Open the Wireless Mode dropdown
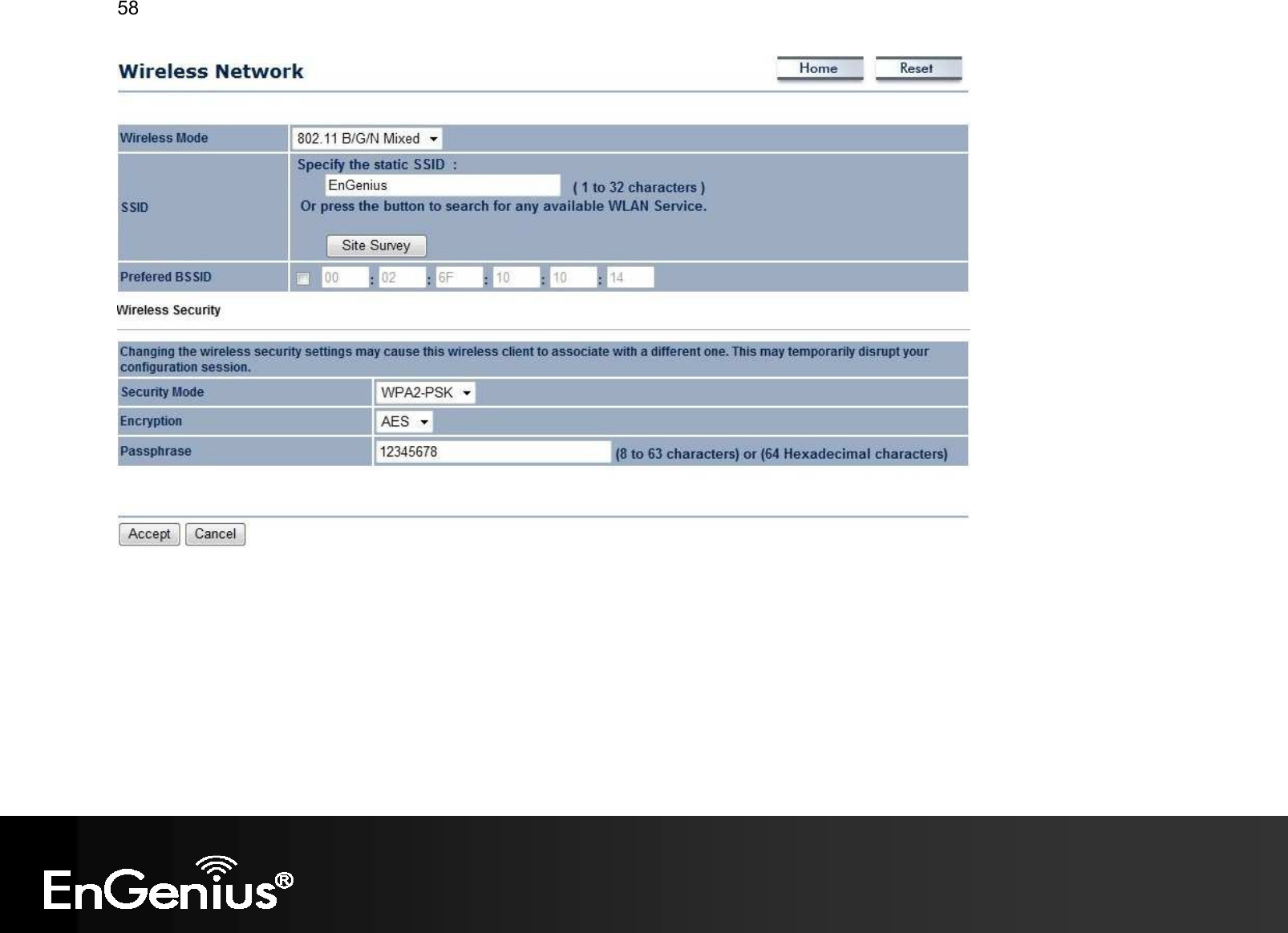Image resolution: width=1288 pixels, height=933 pixels. point(367,139)
